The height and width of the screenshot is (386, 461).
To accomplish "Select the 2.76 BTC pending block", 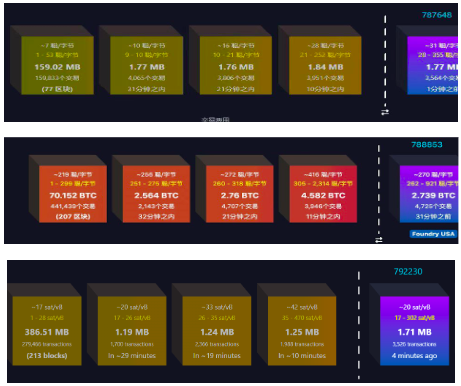I will [x=240, y=194].
